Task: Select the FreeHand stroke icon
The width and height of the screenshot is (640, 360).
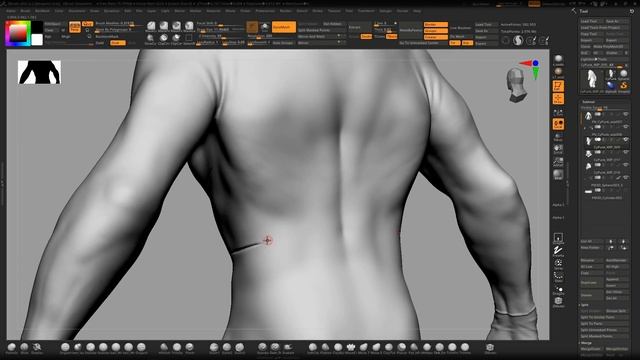Action: point(558,251)
